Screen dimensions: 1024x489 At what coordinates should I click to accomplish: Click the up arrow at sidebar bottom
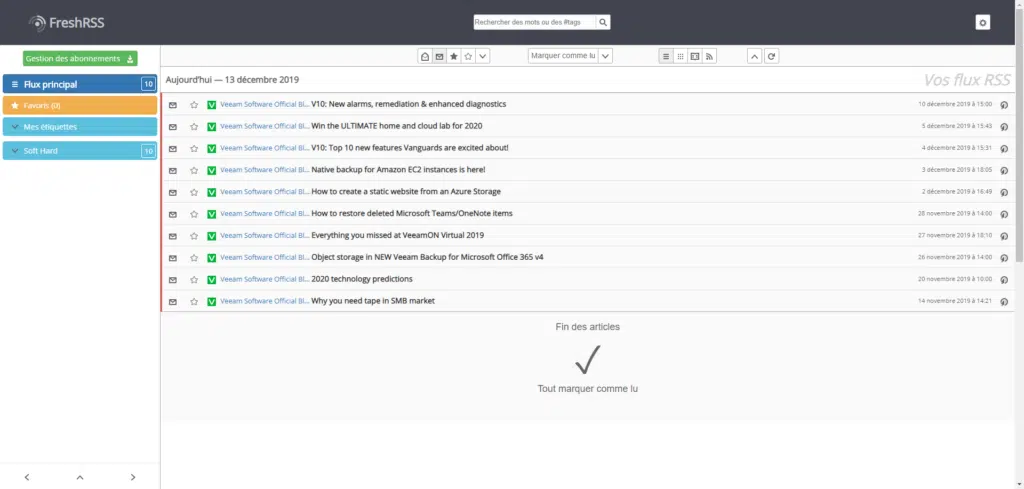80,477
